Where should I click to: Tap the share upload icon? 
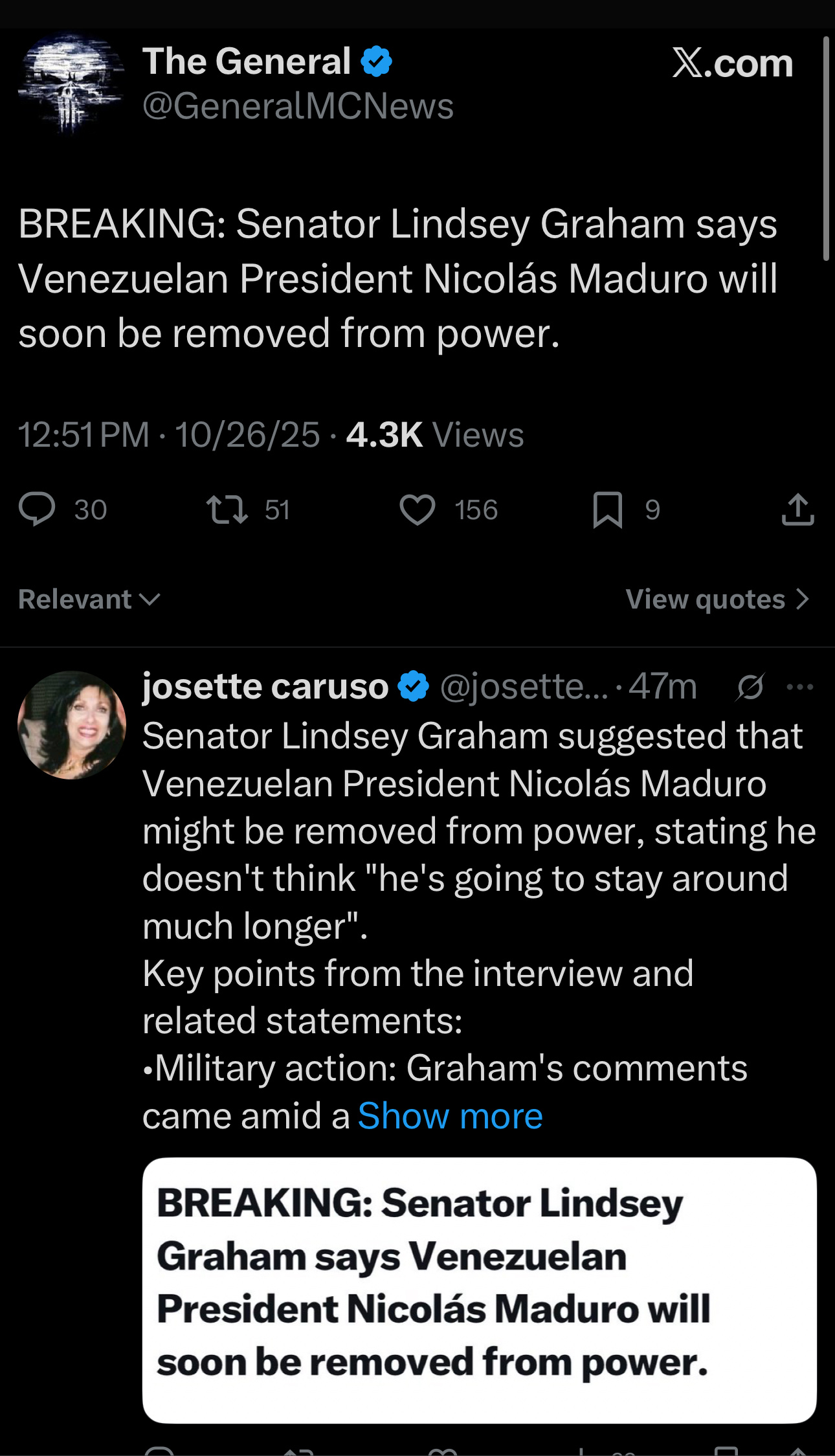[x=797, y=510]
